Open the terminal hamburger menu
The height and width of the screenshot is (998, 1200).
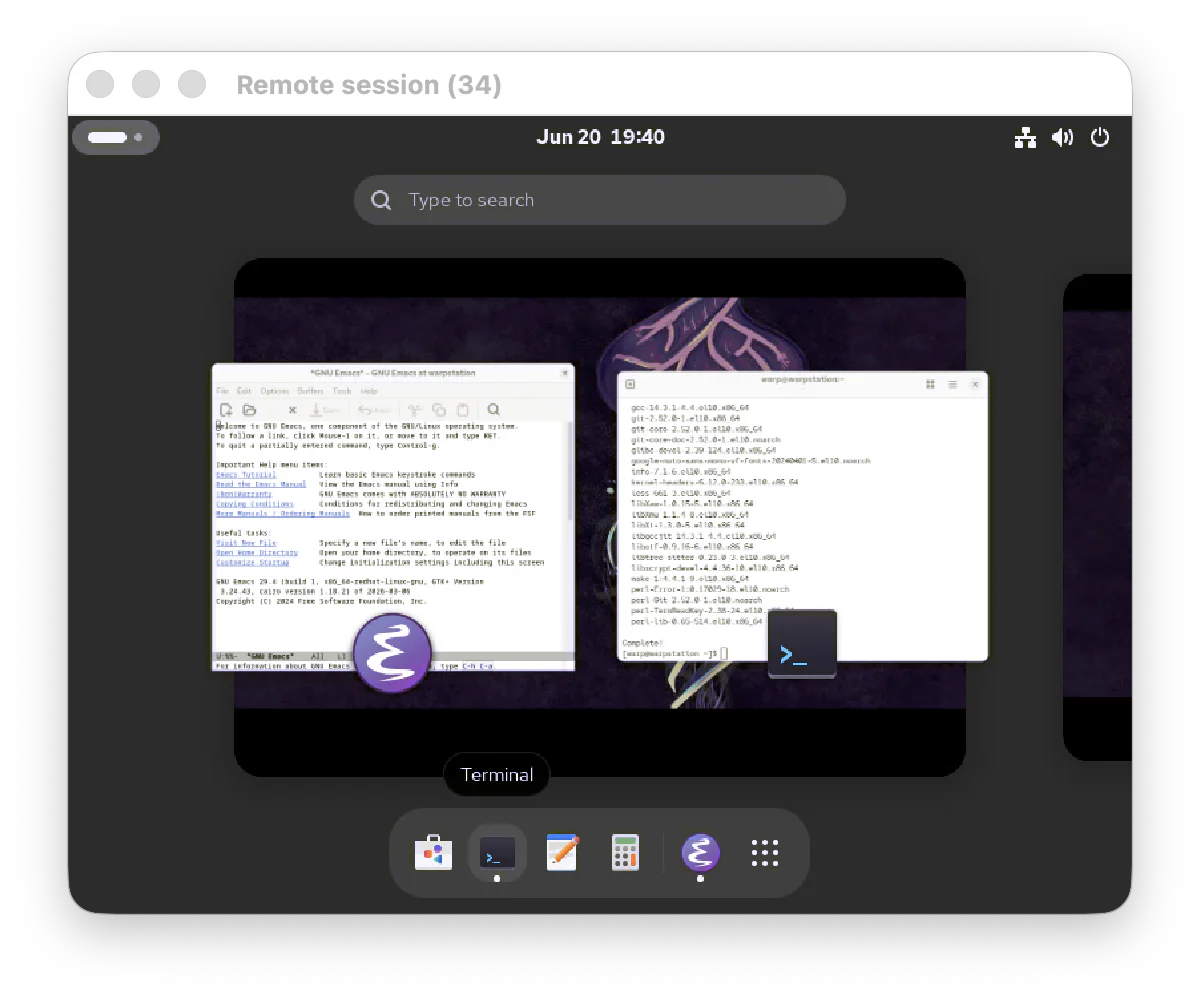click(x=953, y=384)
